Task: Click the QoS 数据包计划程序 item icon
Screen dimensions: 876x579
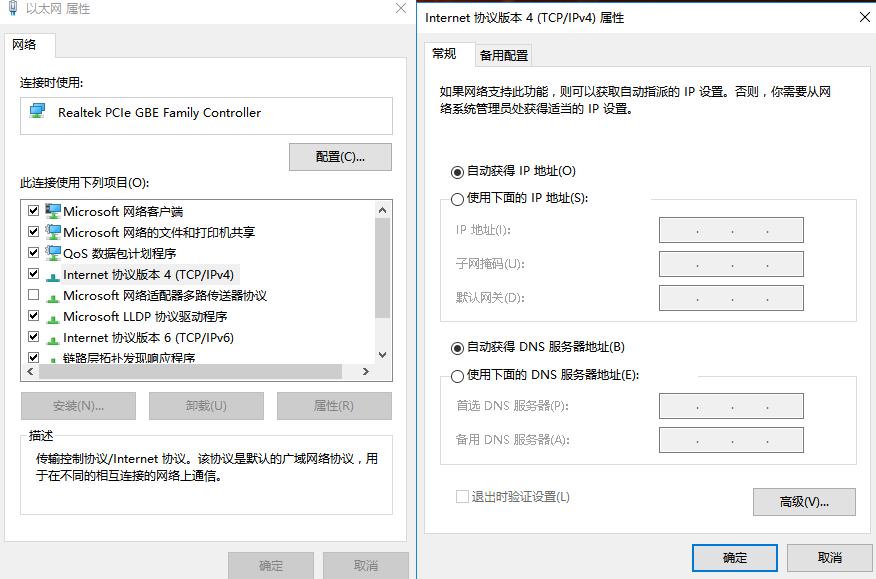Action: click(53, 253)
